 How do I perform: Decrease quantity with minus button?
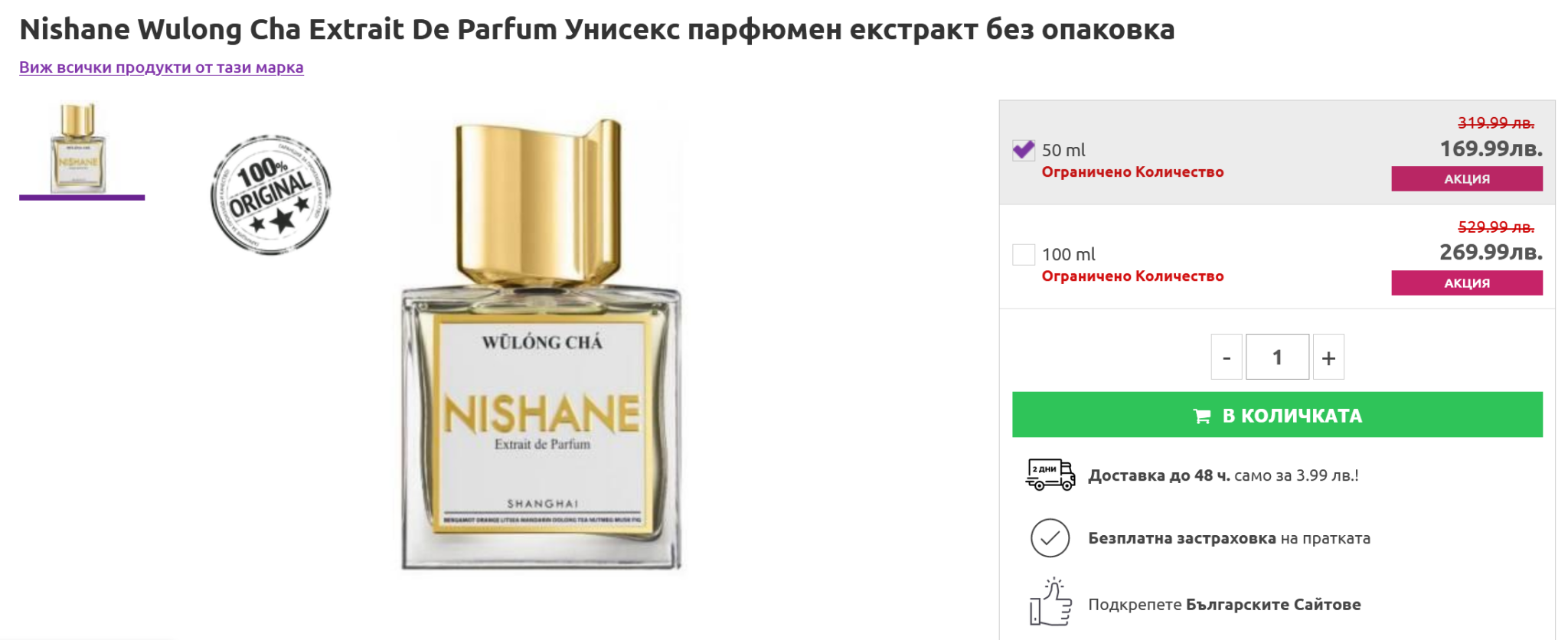coord(1226,357)
